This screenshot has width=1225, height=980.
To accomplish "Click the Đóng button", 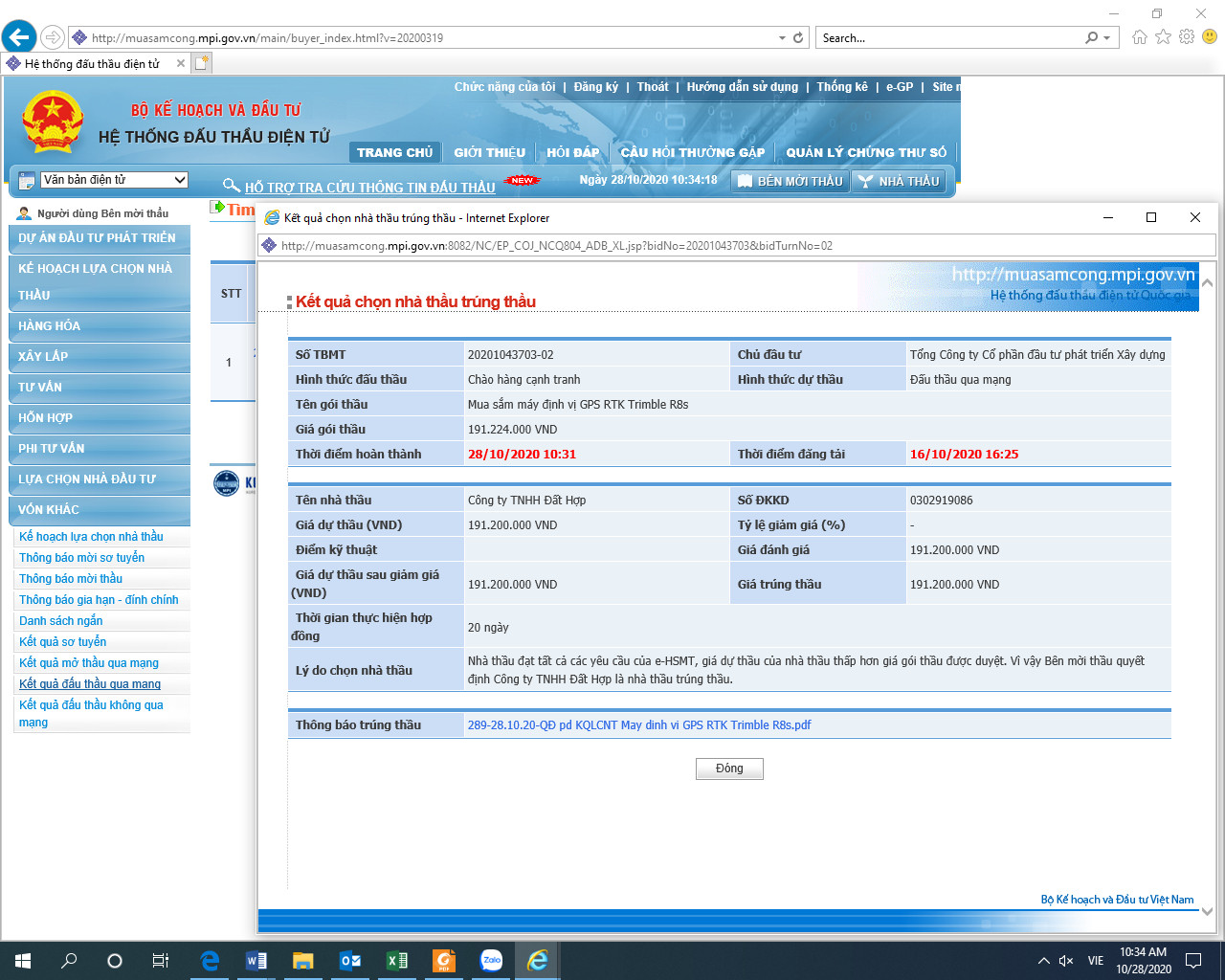I will (729, 768).
